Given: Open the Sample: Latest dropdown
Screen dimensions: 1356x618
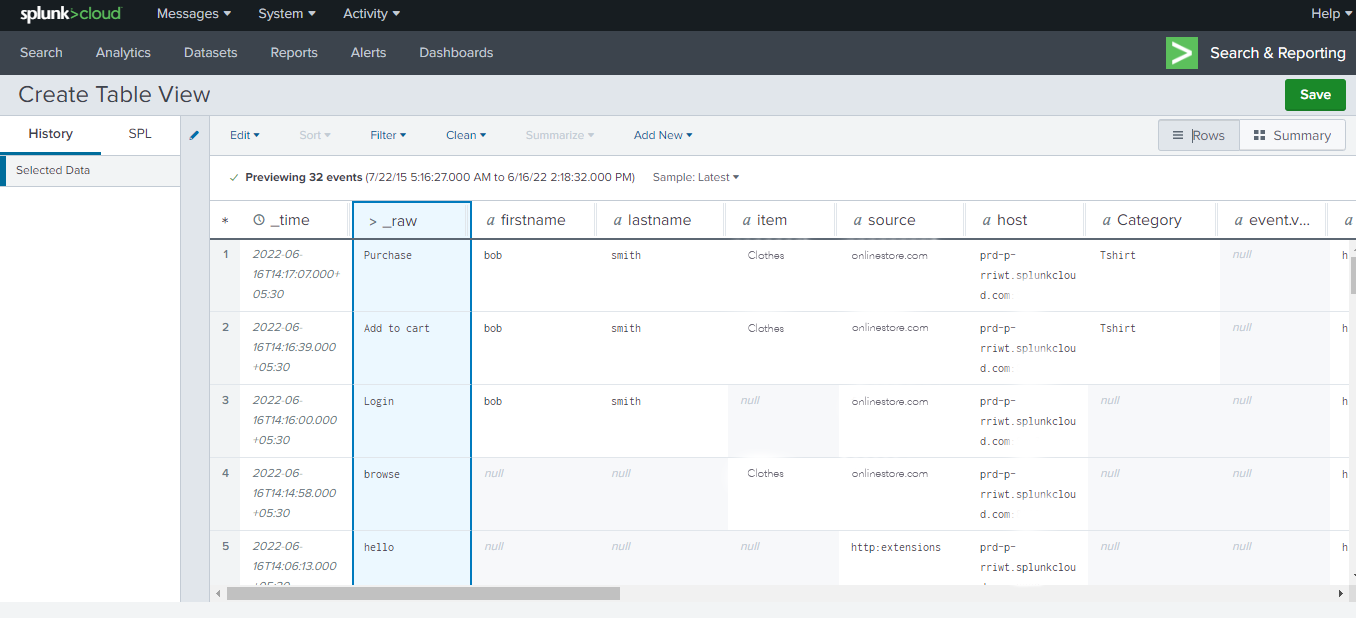Looking at the screenshot, I should pyautogui.click(x=696, y=177).
